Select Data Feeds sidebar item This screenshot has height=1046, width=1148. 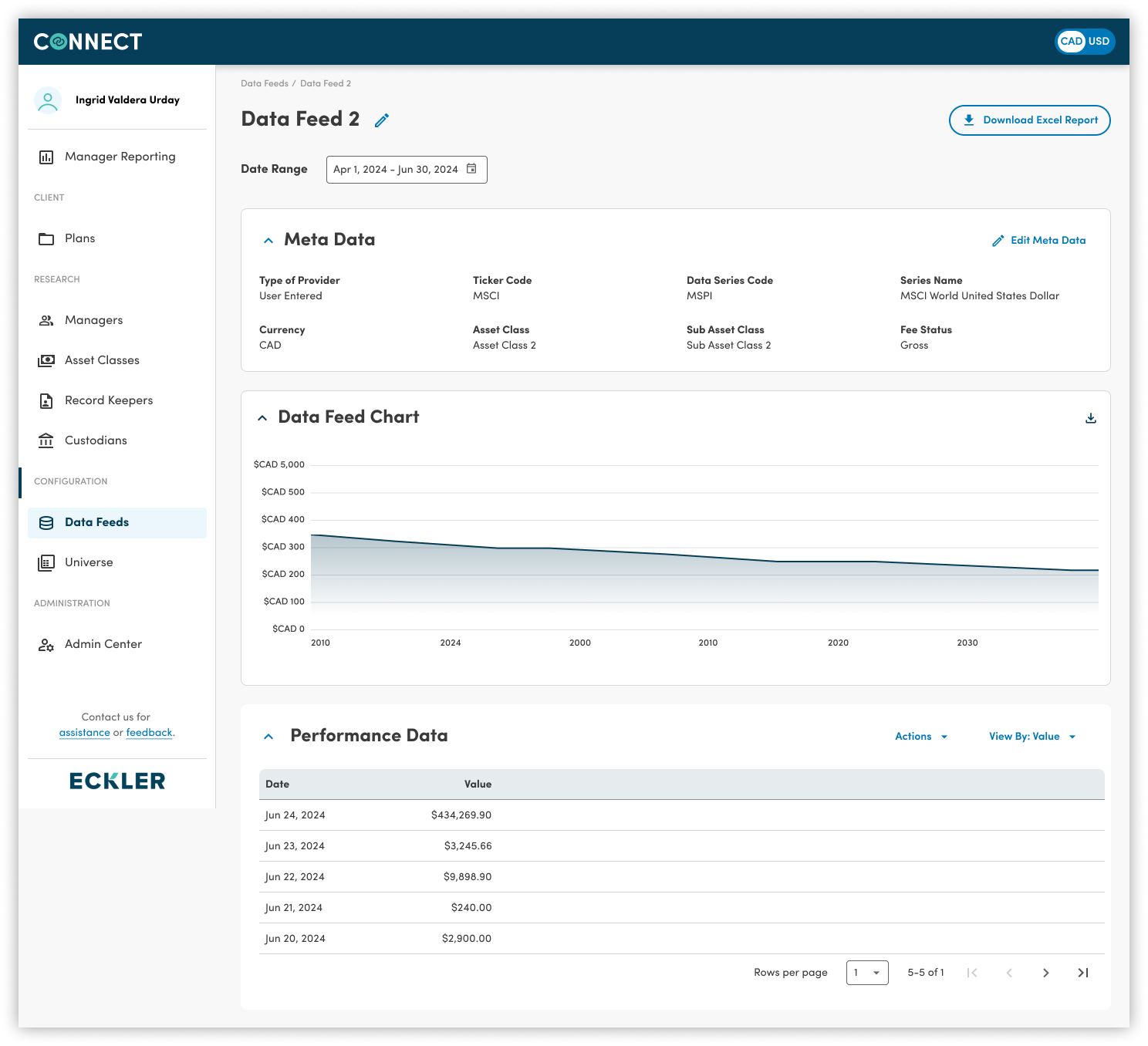click(117, 523)
